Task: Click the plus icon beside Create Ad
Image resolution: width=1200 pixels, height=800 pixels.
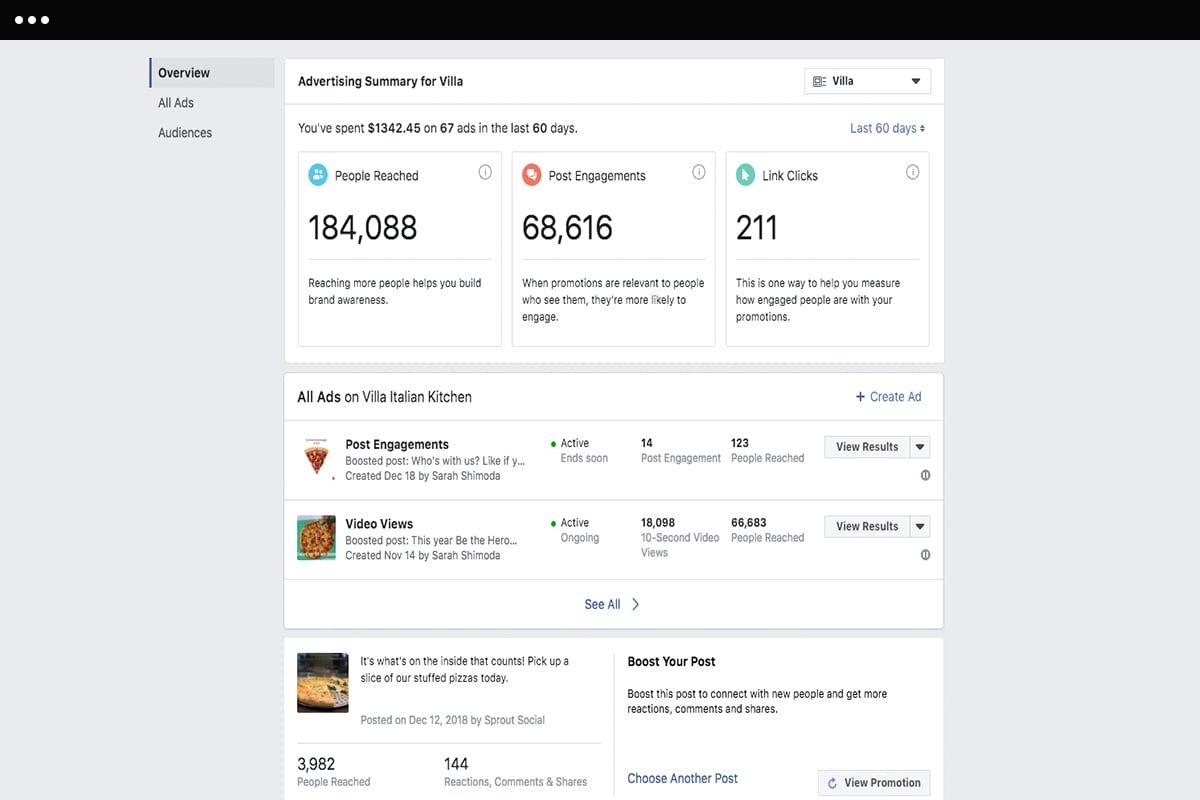Action: (x=860, y=397)
